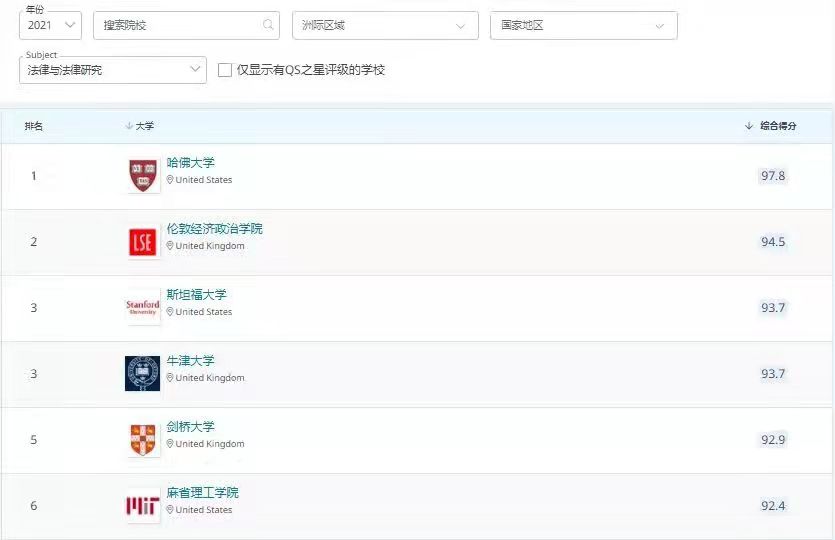Click the LSE red logo
The height and width of the screenshot is (540, 835).
(143, 242)
